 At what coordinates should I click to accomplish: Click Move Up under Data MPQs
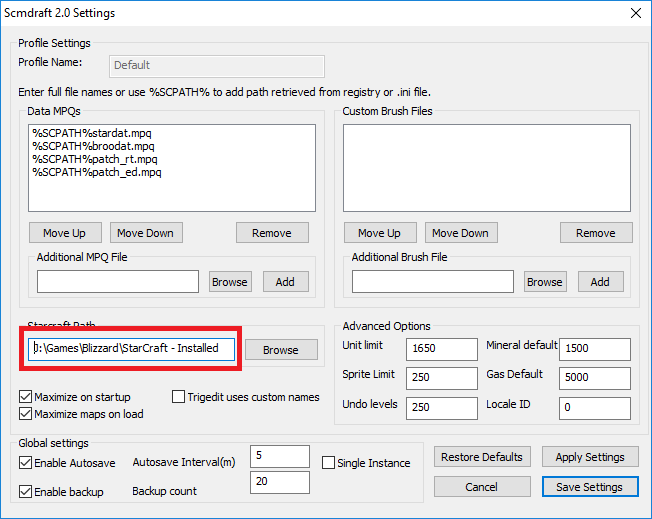coord(64,233)
